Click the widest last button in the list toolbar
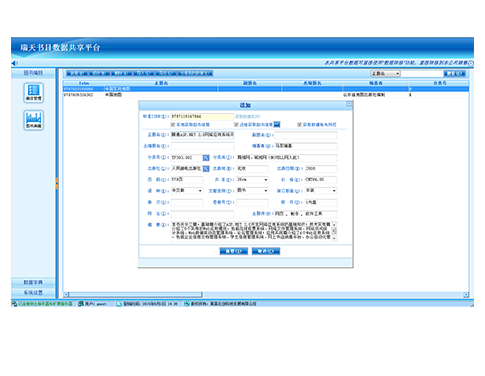 click(195, 73)
